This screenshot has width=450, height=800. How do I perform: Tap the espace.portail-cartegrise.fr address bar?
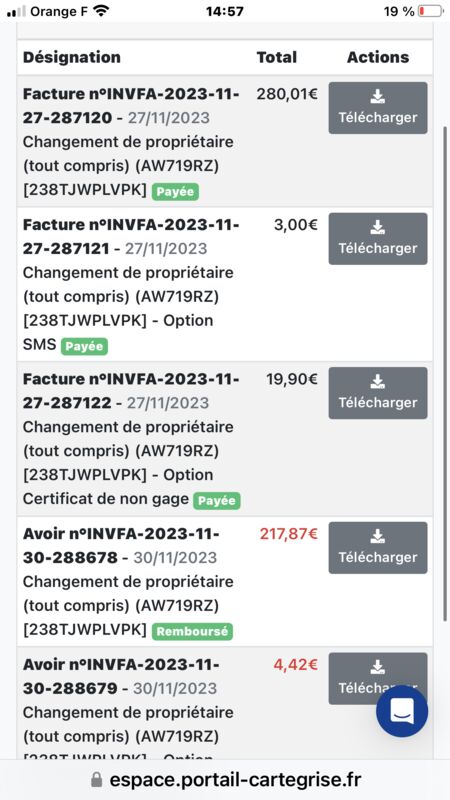pyautogui.click(x=225, y=780)
